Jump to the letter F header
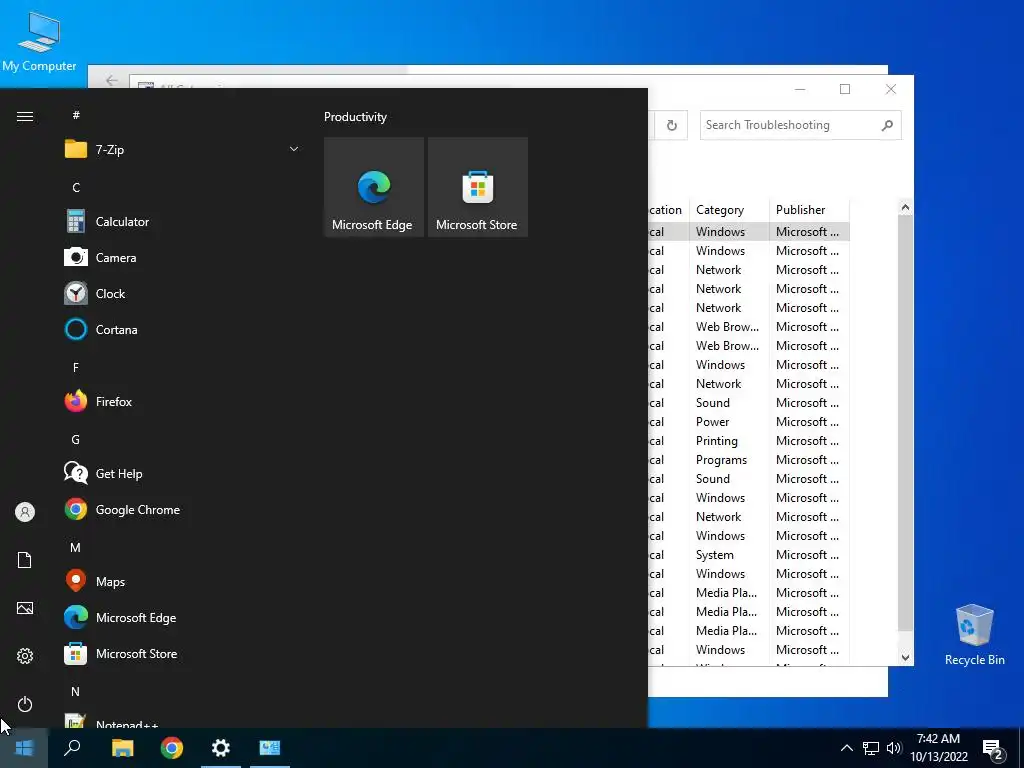The height and width of the screenshot is (768, 1024). (76, 368)
